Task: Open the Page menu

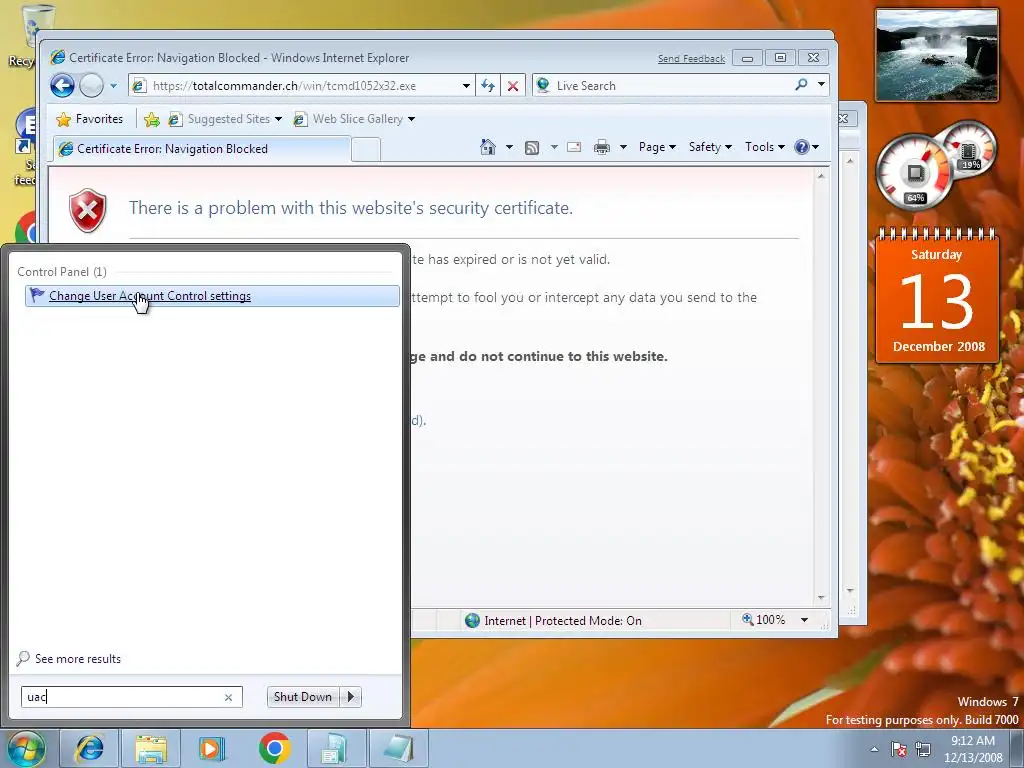Action: [657, 147]
